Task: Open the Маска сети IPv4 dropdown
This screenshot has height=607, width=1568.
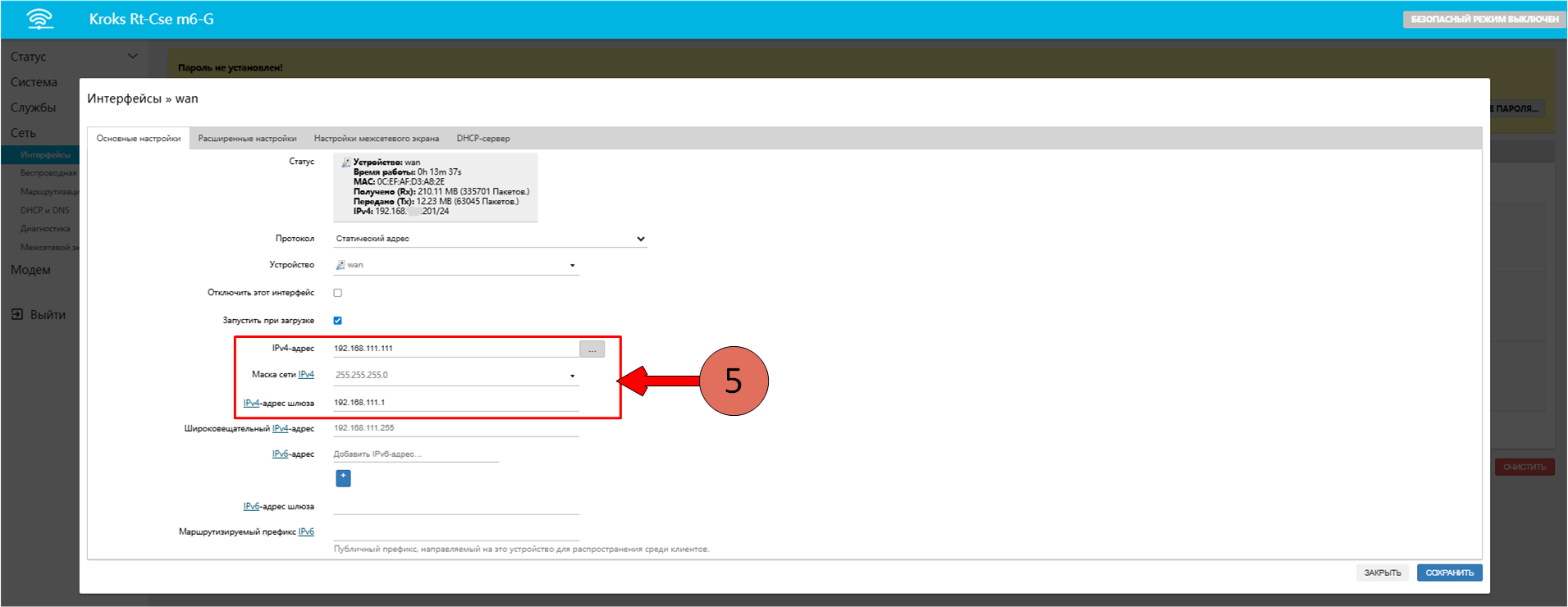Action: pos(455,376)
